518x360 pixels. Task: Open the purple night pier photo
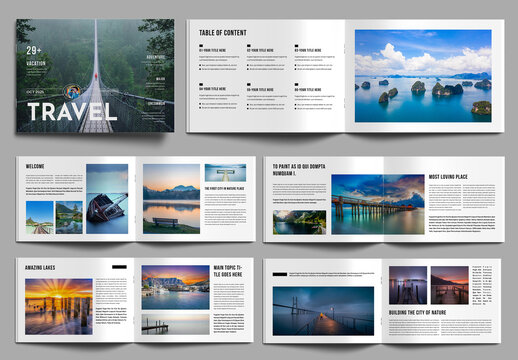tap(408, 285)
